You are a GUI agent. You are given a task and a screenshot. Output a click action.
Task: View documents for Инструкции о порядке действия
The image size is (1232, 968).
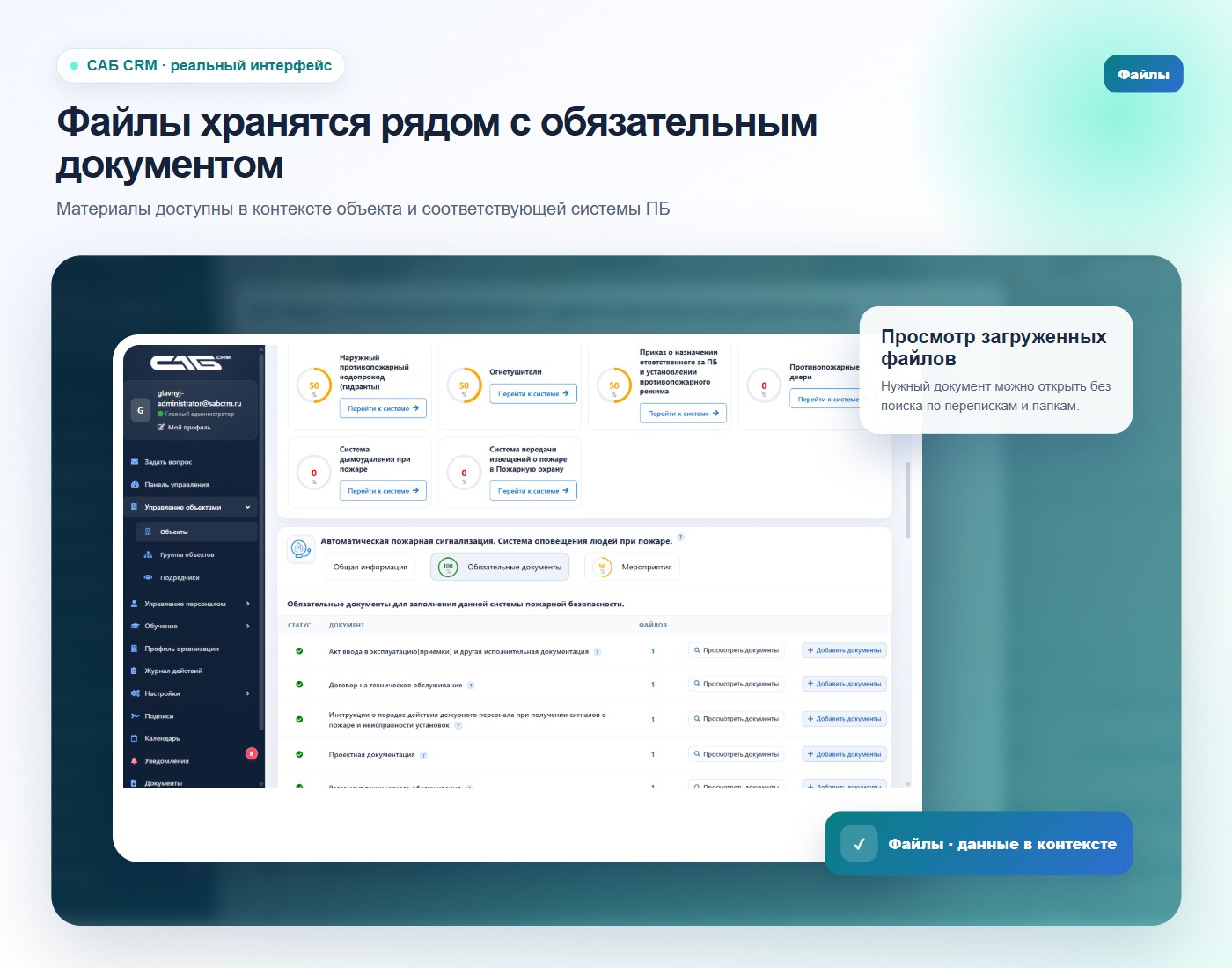736,719
